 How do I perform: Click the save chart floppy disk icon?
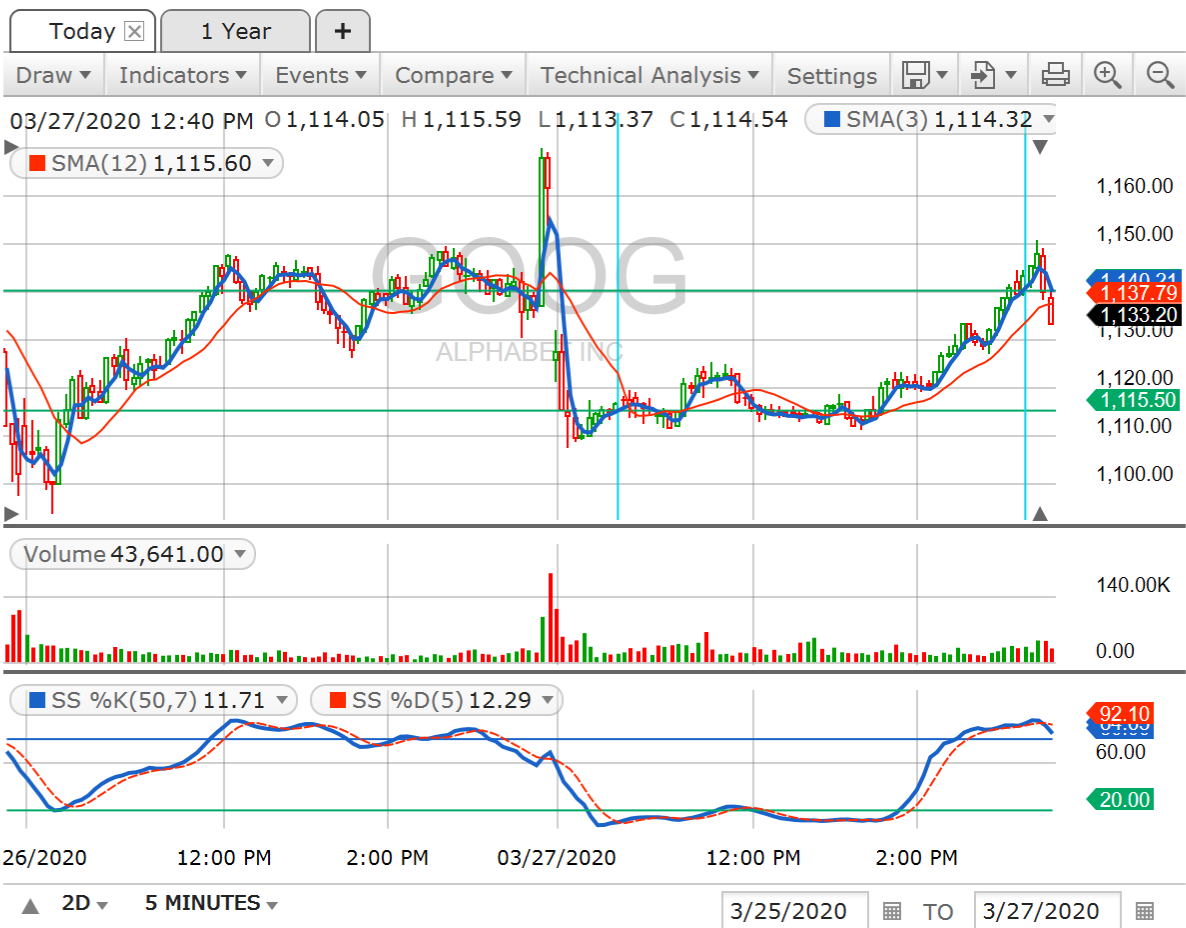(915, 75)
